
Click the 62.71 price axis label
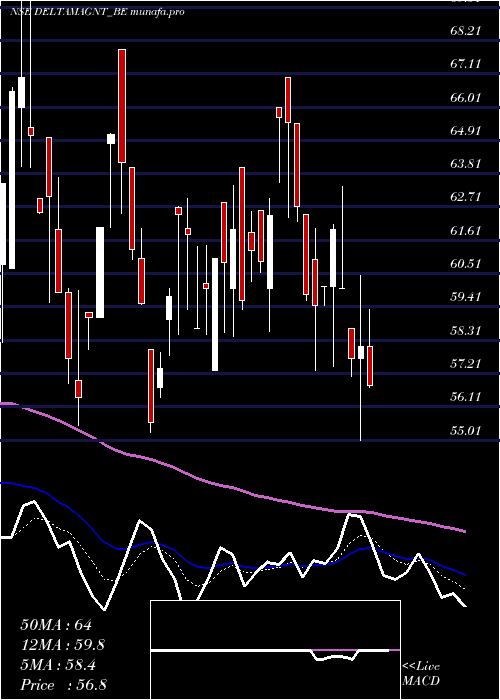466,197
